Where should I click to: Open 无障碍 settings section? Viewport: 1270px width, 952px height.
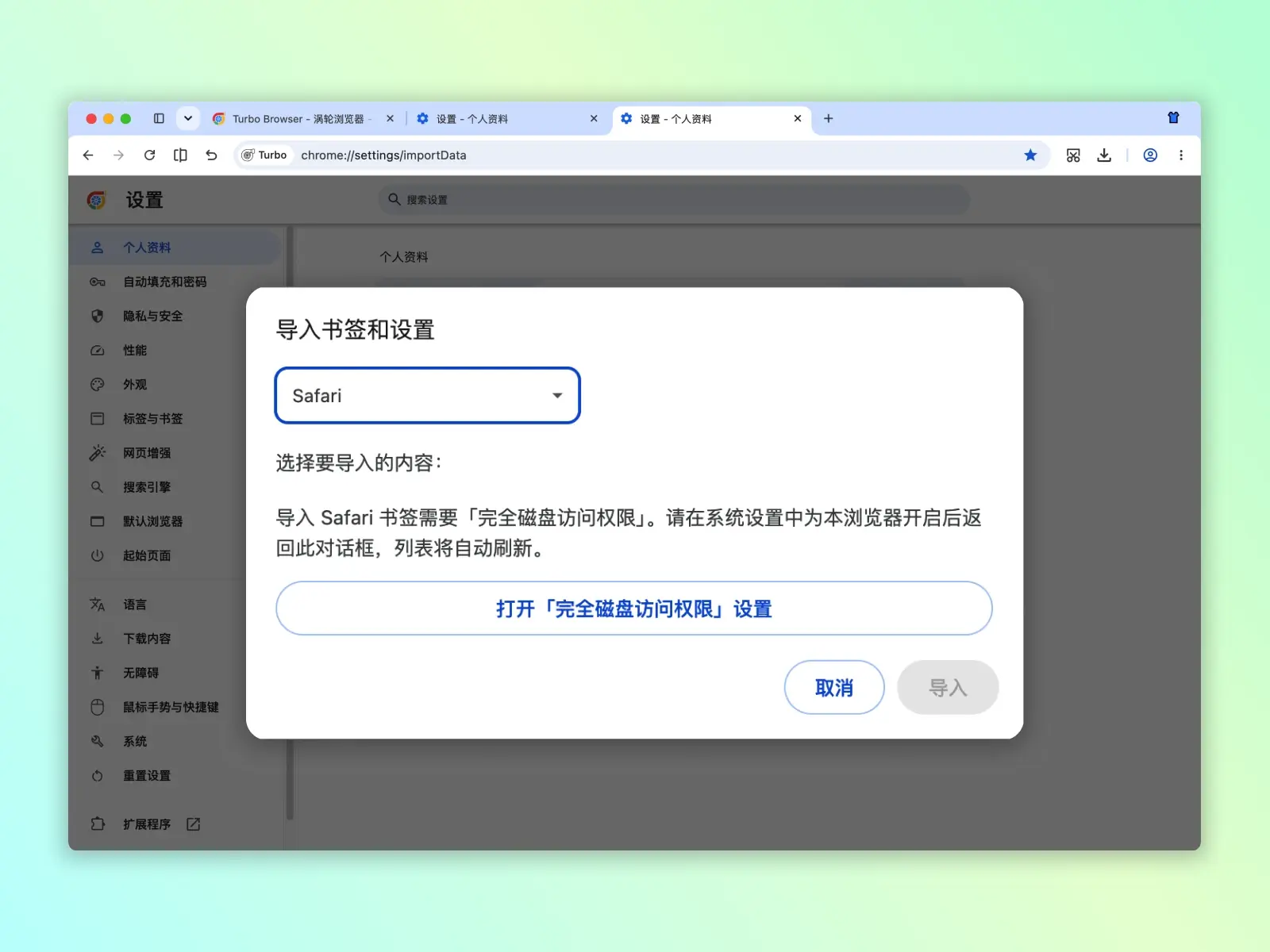point(175,673)
